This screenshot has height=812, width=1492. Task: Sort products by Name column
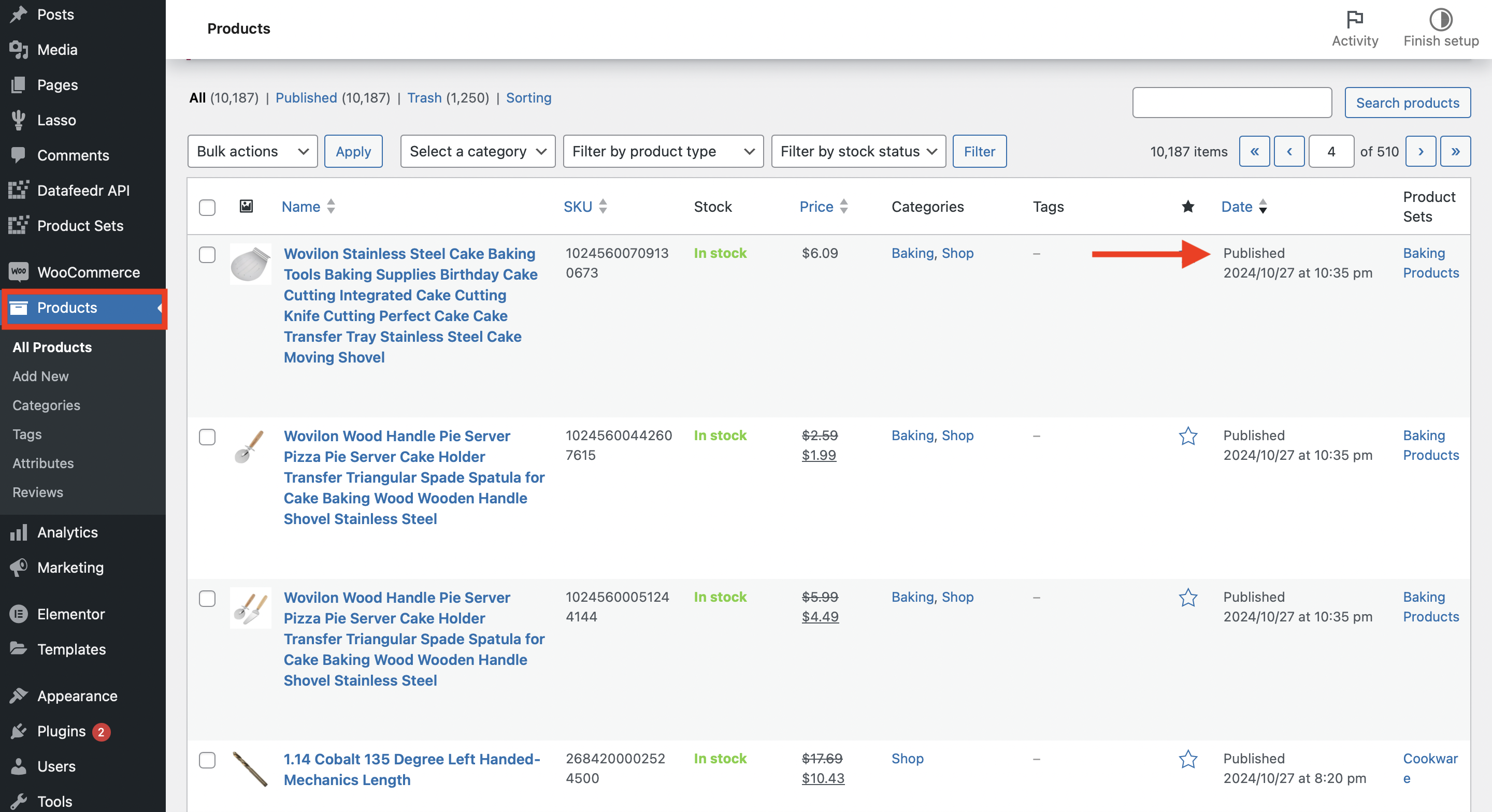point(308,207)
